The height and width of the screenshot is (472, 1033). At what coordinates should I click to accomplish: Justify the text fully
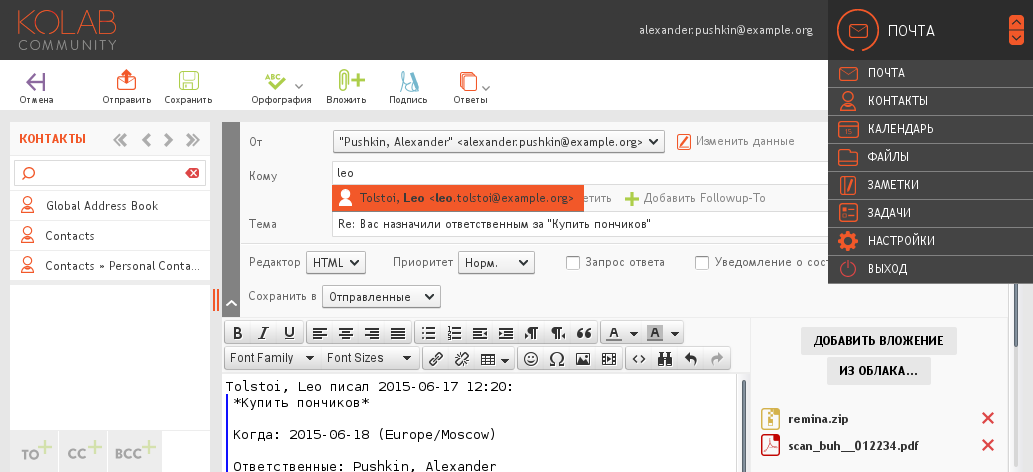pyautogui.click(x=398, y=334)
